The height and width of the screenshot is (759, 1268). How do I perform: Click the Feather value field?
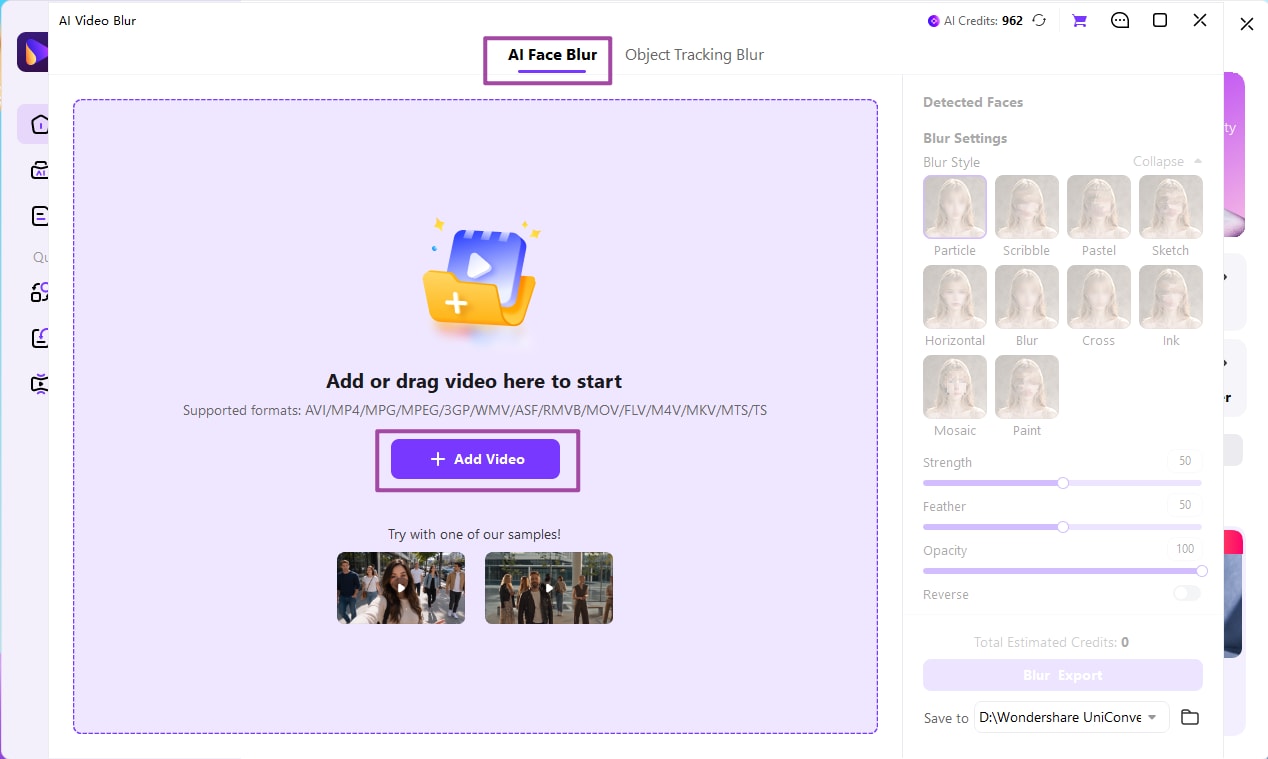click(1184, 505)
